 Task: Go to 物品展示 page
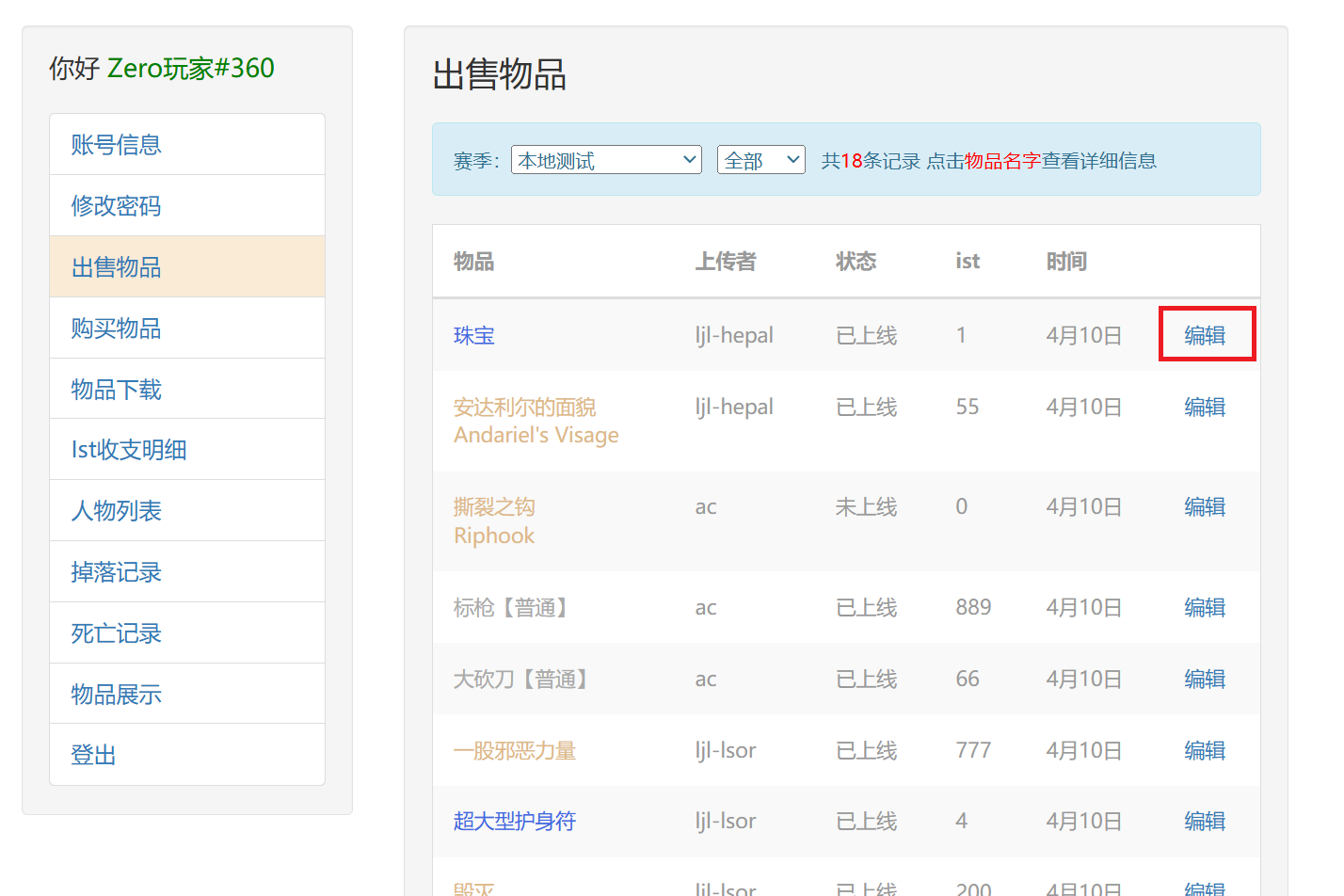[x=117, y=695]
